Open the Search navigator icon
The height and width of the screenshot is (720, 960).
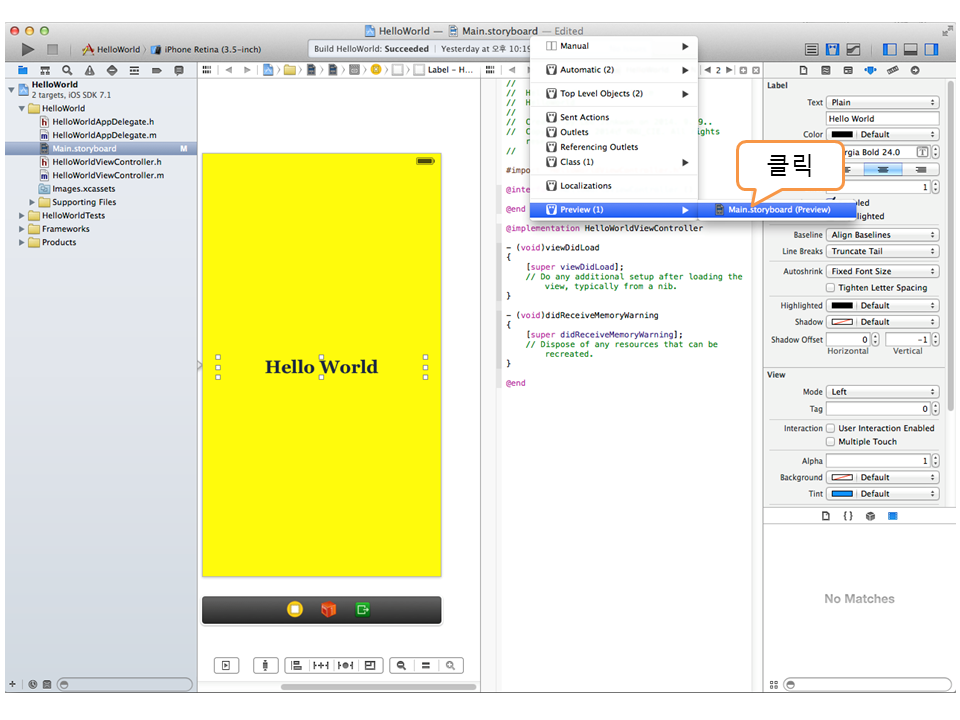click(67, 70)
